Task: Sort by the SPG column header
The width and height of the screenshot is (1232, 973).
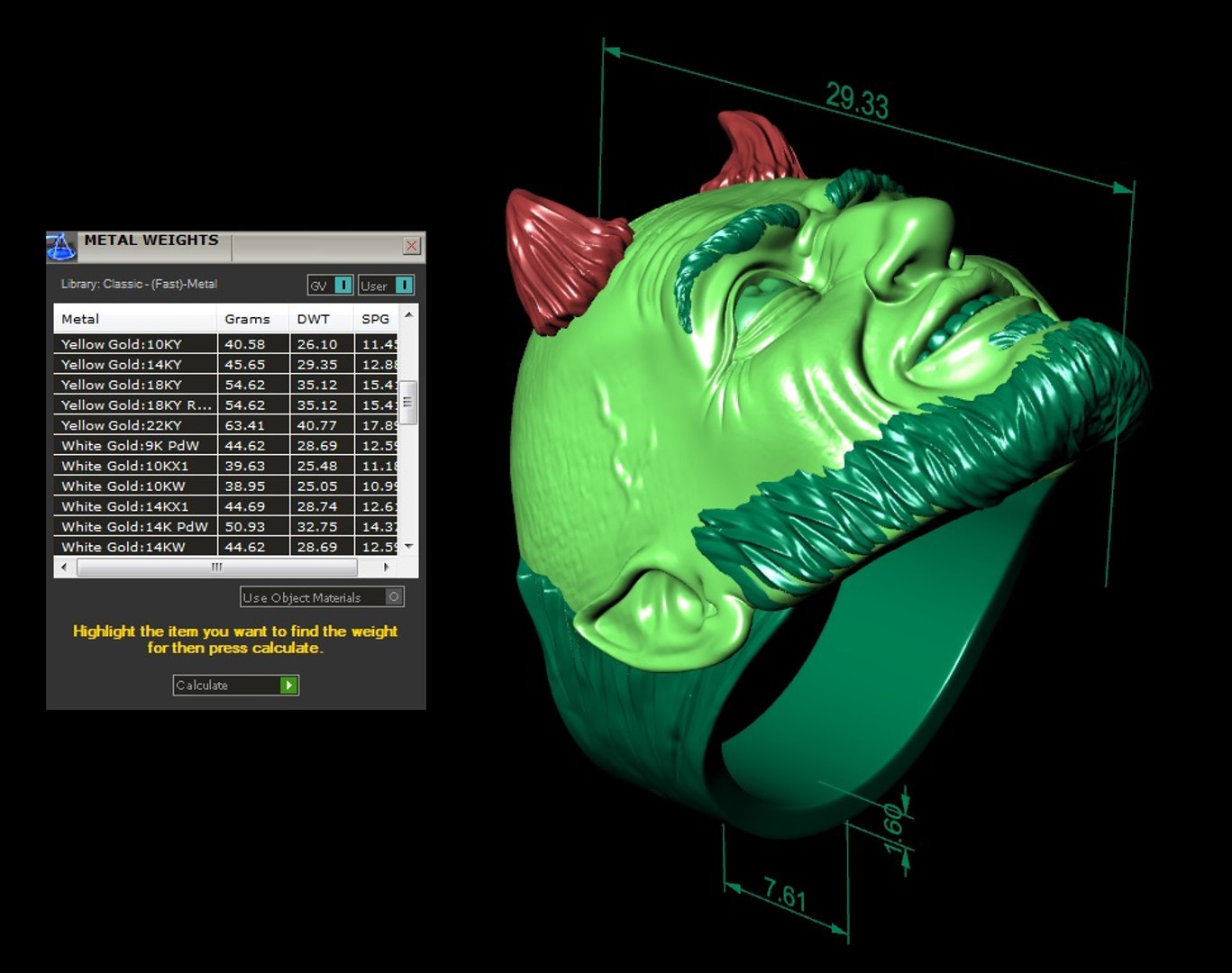Action: (x=376, y=319)
